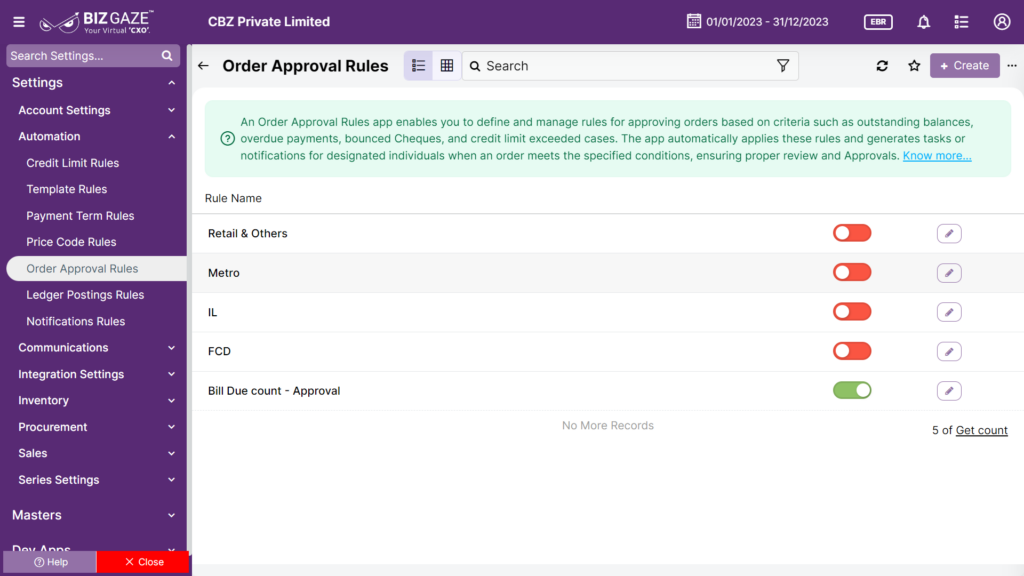1024x576 pixels.
Task: Expand Account Settings
Action: (x=172, y=110)
